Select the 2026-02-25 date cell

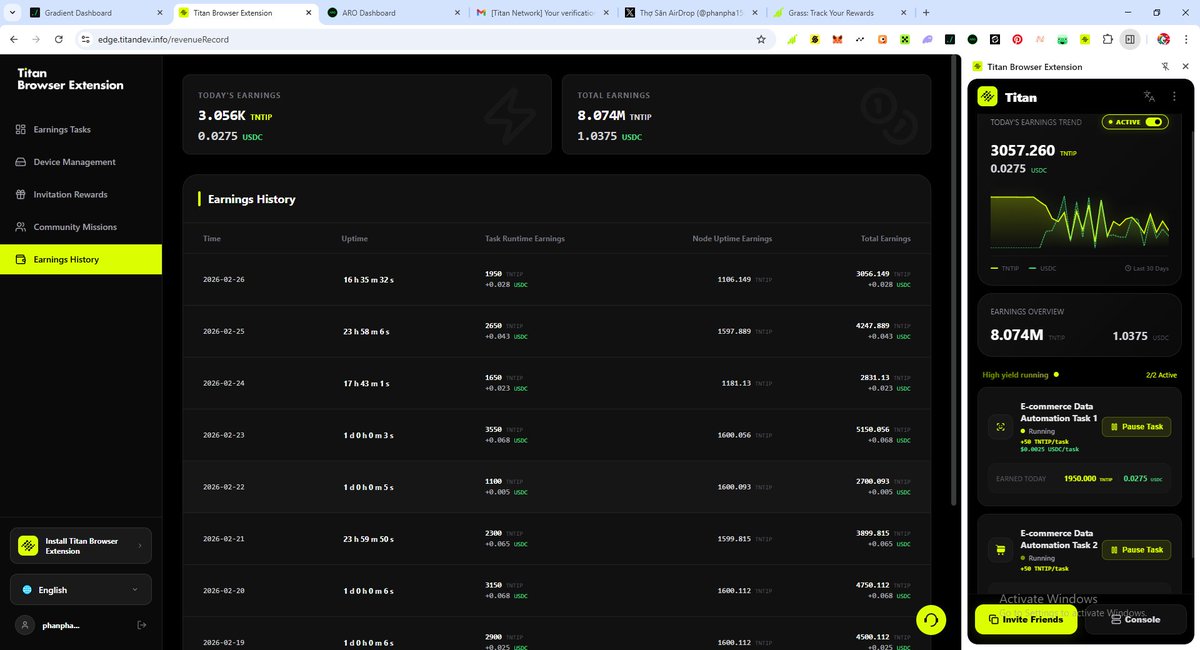(223, 331)
